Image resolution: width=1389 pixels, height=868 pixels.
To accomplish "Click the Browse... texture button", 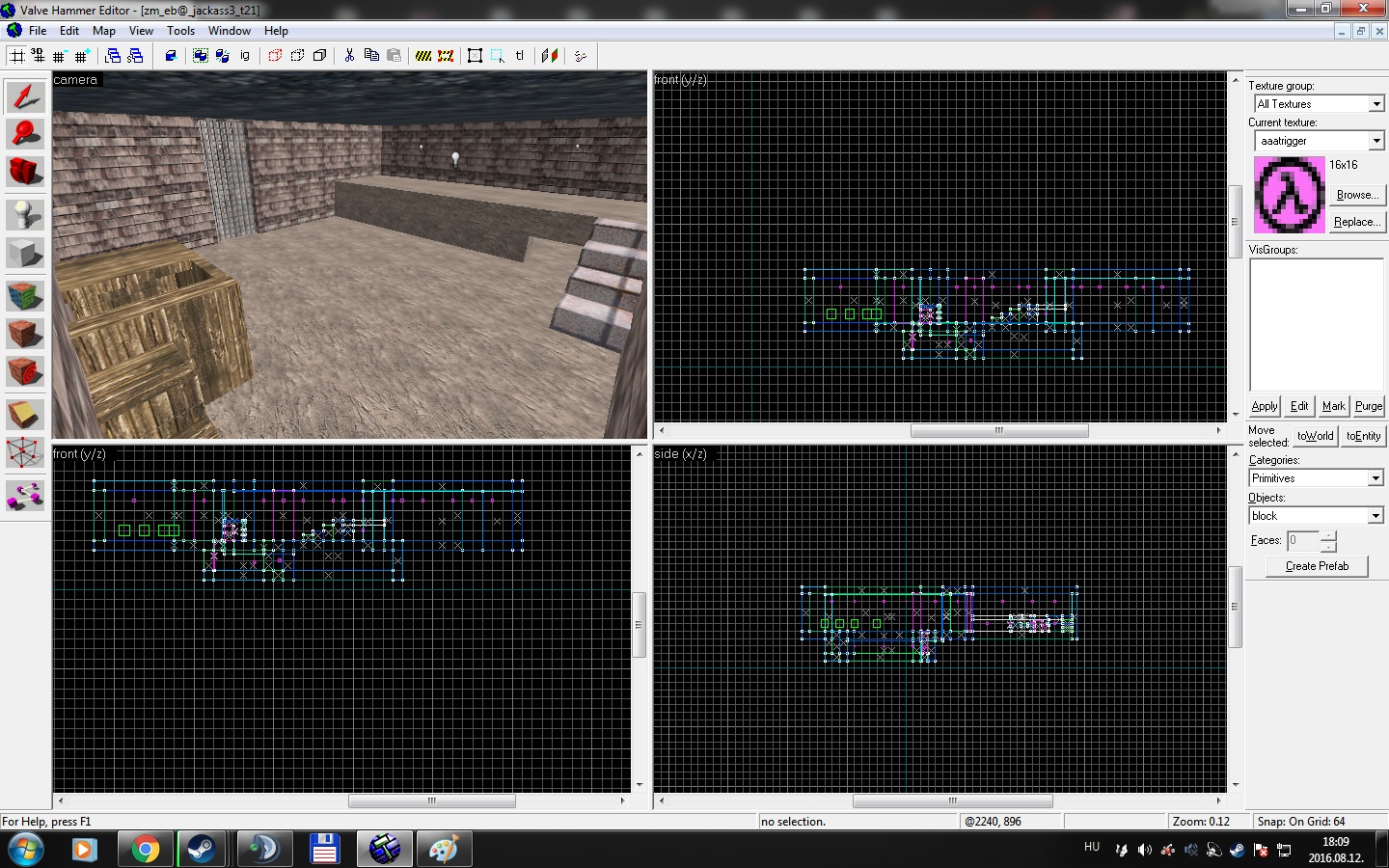I will 1357,195.
